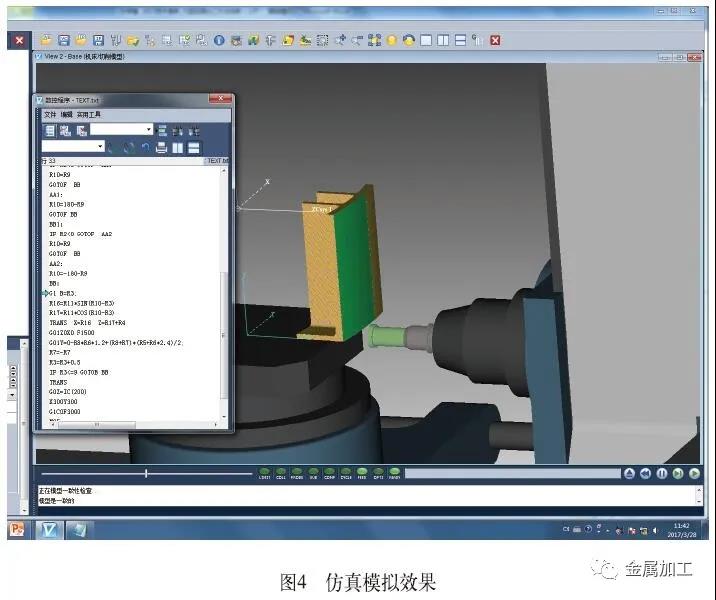Screen dimensions: 716x600
Task: Click code line 'G1 B=R3'
Action: tap(63, 293)
